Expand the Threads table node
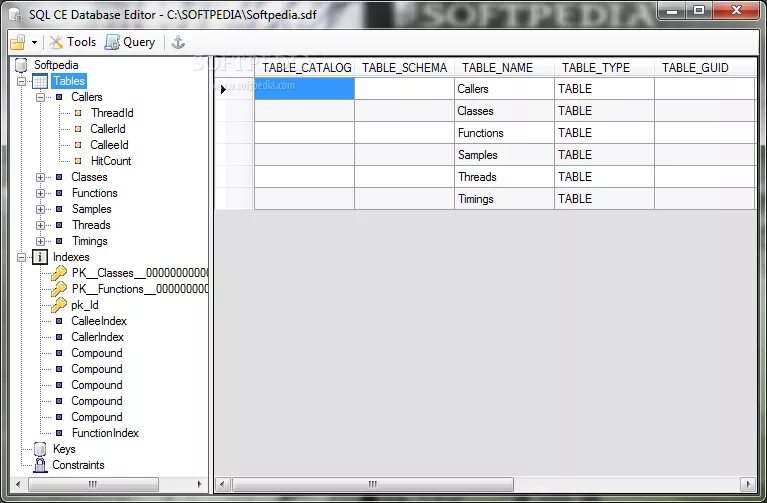The width and height of the screenshot is (767, 503). coord(41,226)
